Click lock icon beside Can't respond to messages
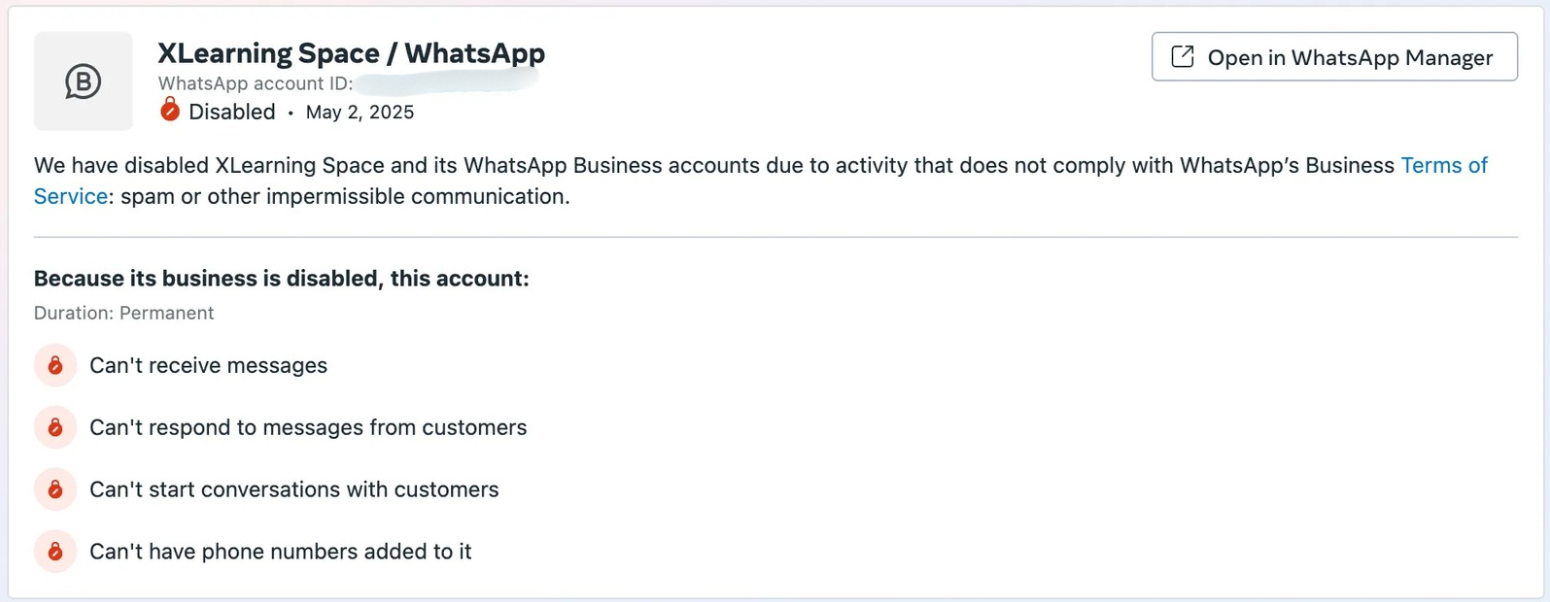The height and width of the screenshot is (602, 1550). (55, 428)
